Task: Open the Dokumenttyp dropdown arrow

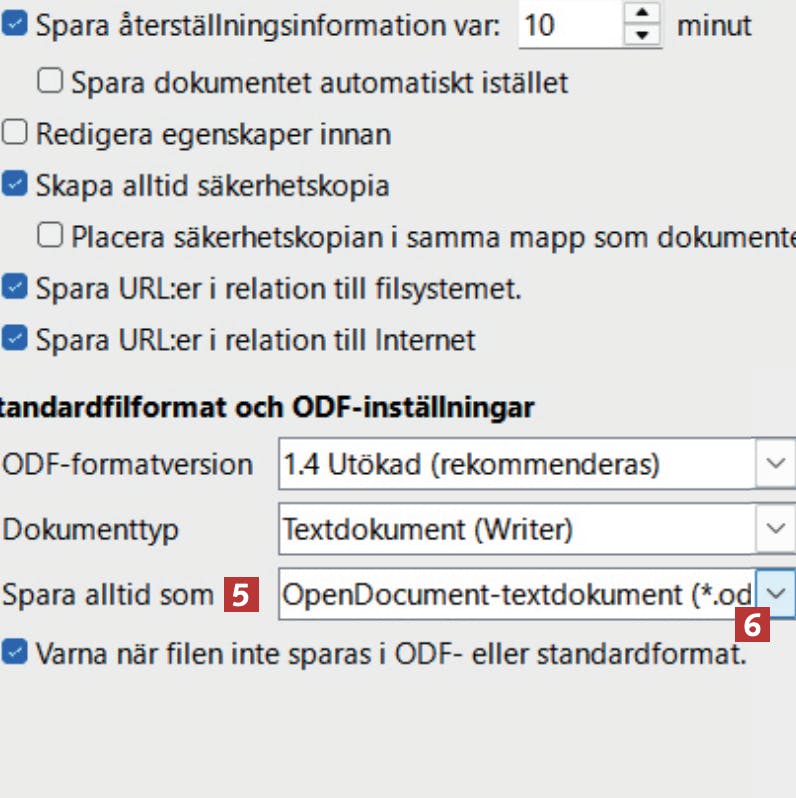Action: tap(775, 529)
